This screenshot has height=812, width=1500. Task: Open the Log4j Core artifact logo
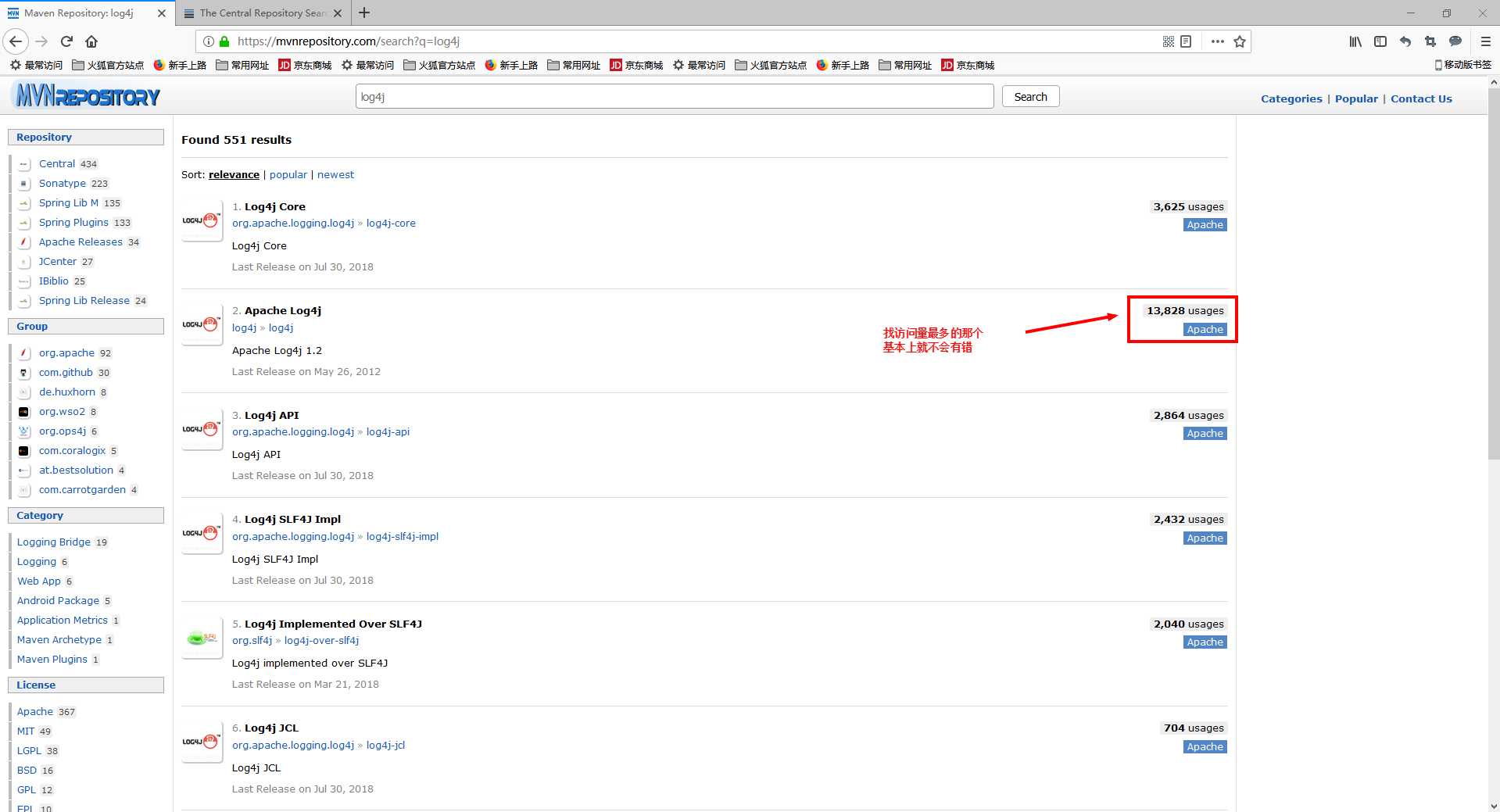tap(202, 221)
